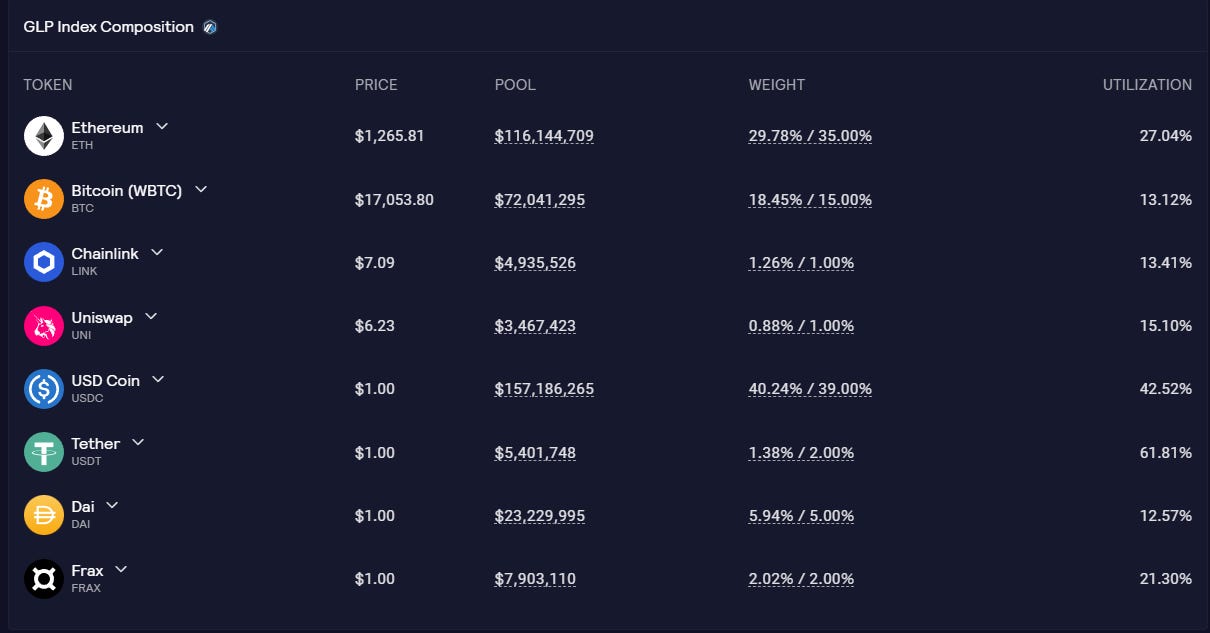
Task: Expand the Ethereum row dropdown chevron
Action: click(x=162, y=126)
